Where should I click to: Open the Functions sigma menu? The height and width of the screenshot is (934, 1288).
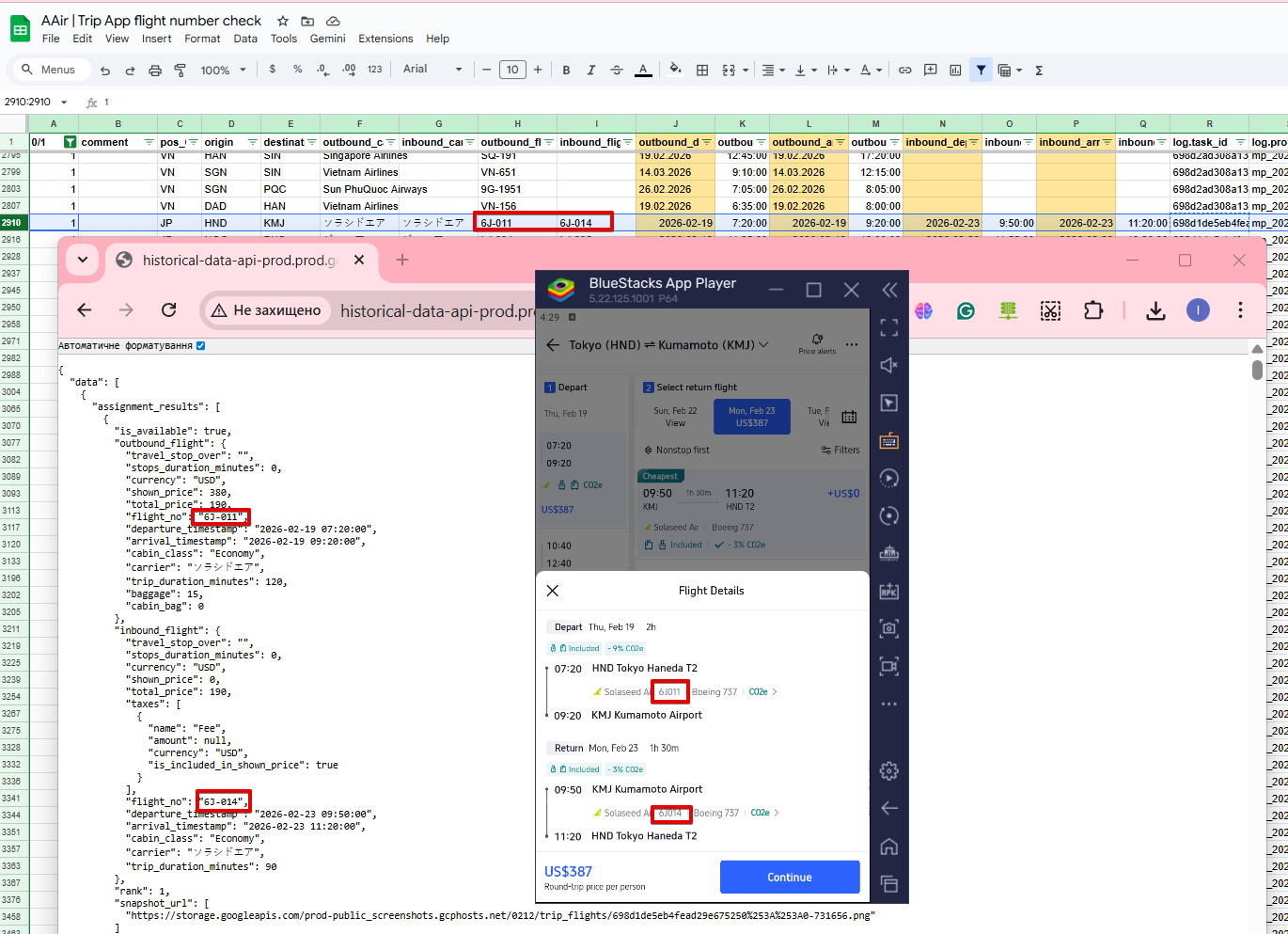1039,71
